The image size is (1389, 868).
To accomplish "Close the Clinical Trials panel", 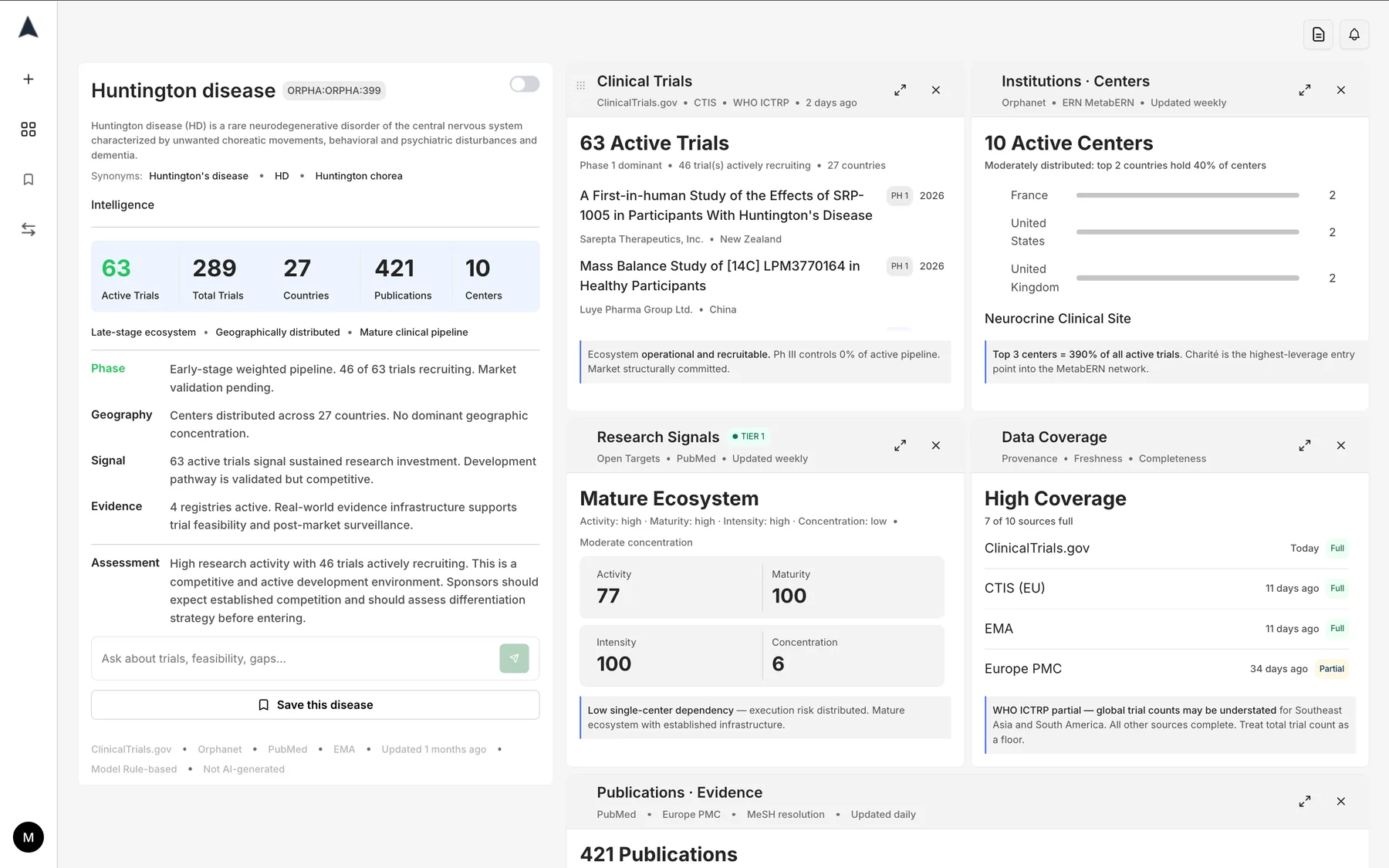I will [x=936, y=90].
